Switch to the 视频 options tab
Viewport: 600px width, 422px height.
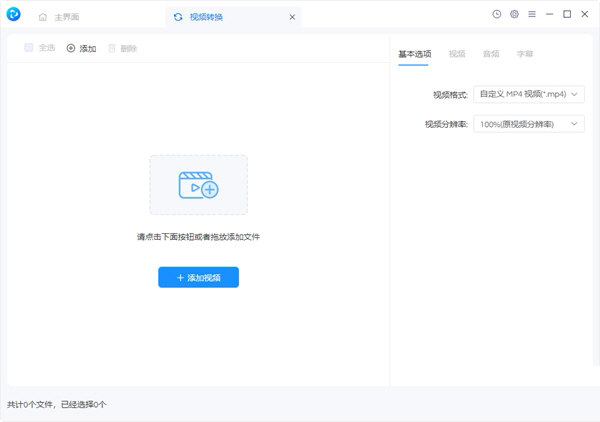click(x=457, y=53)
